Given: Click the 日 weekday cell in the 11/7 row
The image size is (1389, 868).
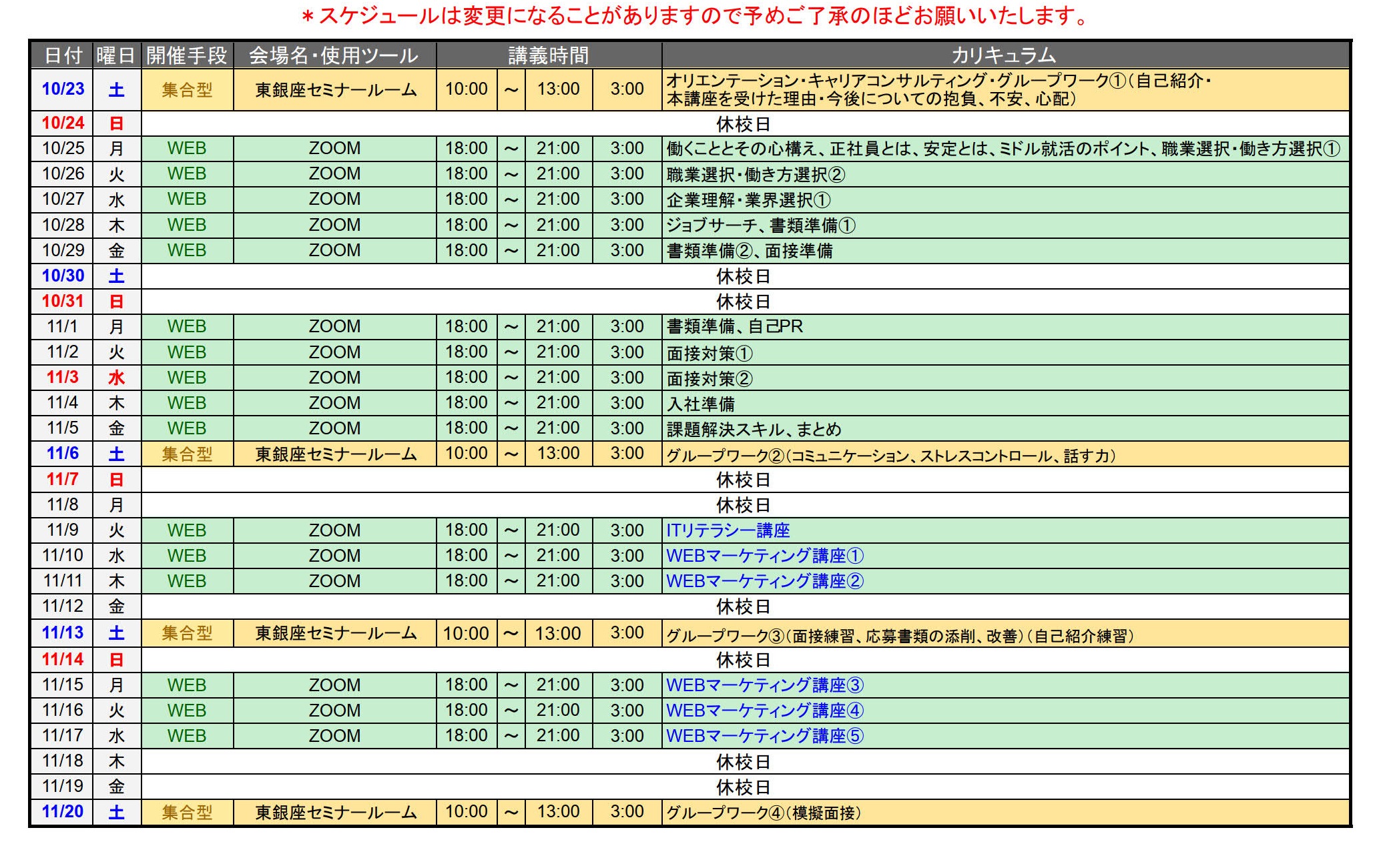Looking at the screenshot, I should tap(117, 480).
